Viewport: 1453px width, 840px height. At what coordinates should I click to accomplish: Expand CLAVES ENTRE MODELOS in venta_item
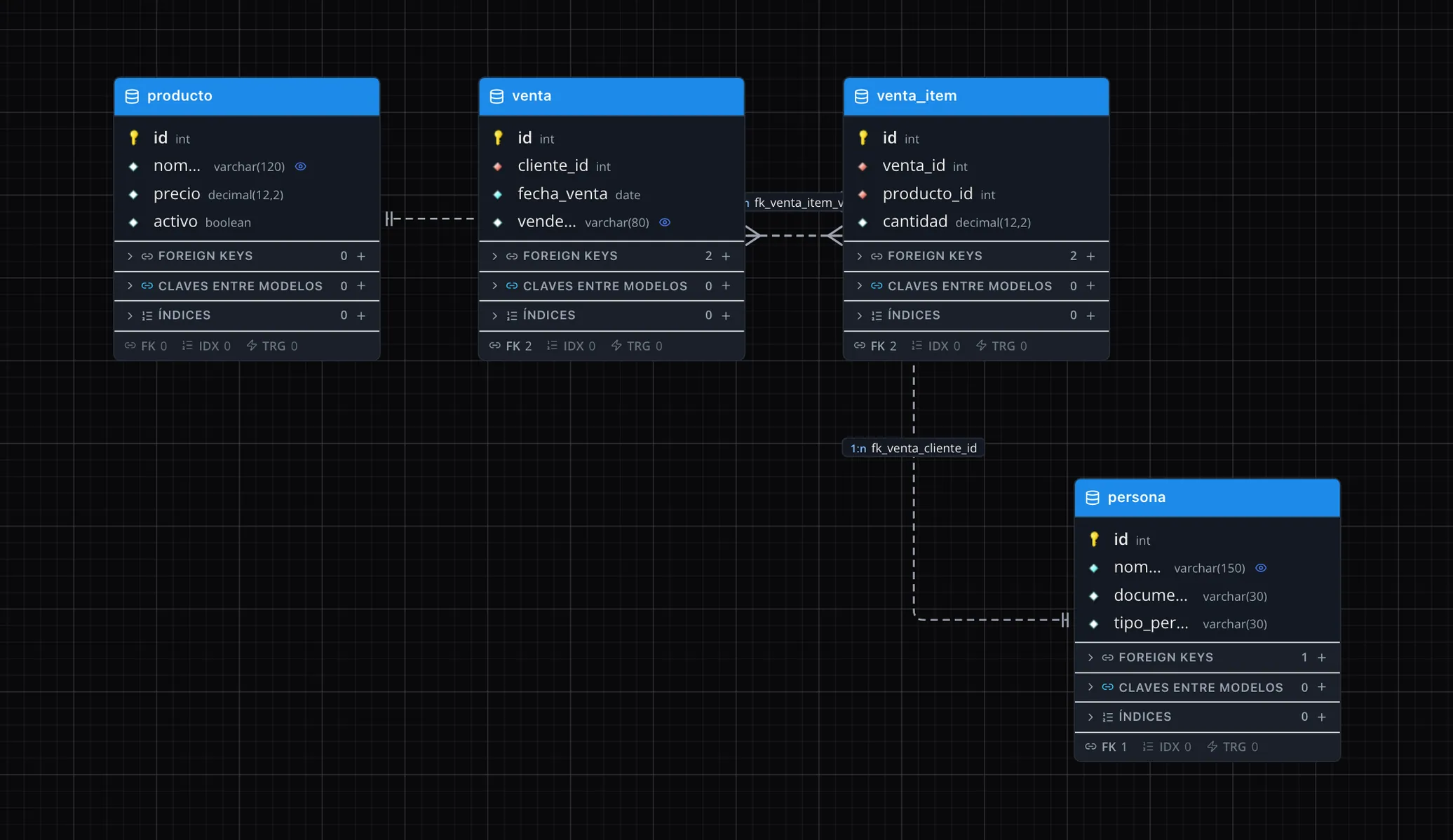pyautogui.click(x=859, y=286)
